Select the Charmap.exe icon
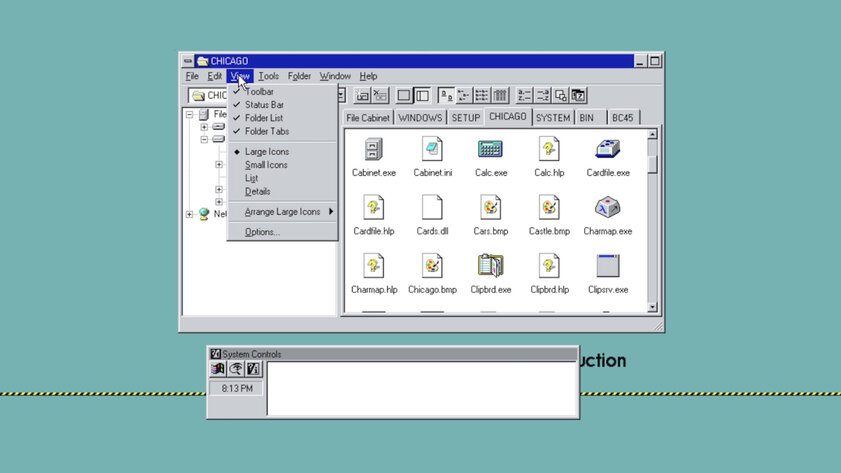Image resolution: width=841 pixels, height=473 pixels. [x=608, y=208]
